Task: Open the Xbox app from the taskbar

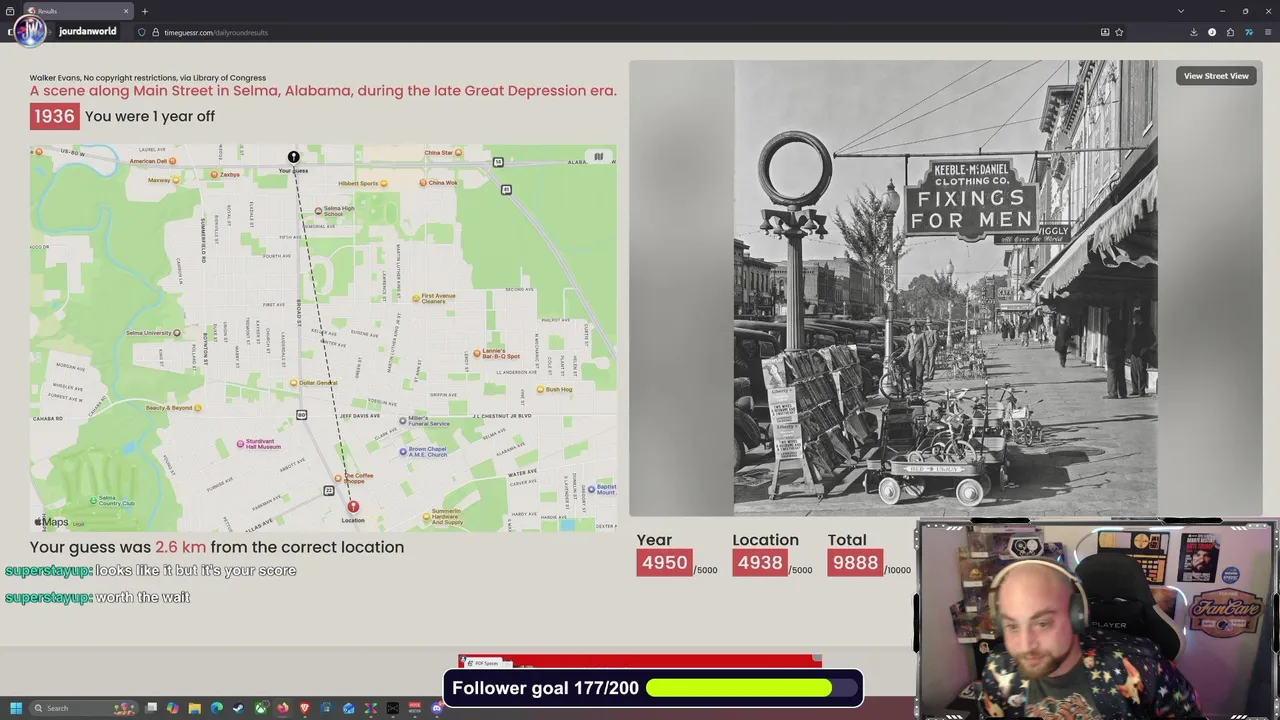Action: coord(260,708)
